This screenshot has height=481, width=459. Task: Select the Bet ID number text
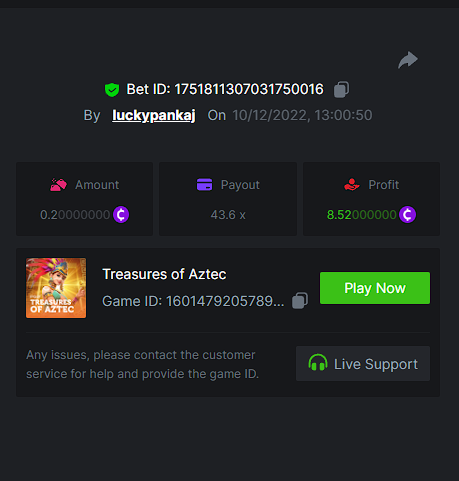point(249,89)
